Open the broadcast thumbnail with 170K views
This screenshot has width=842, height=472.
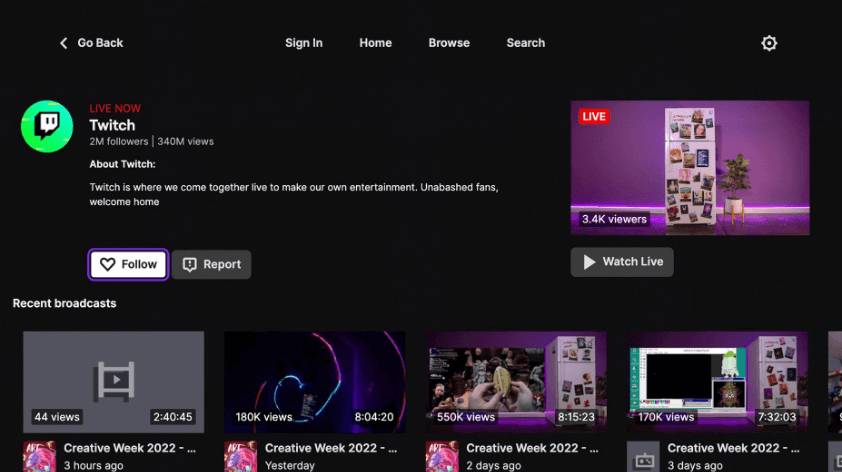point(717,382)
